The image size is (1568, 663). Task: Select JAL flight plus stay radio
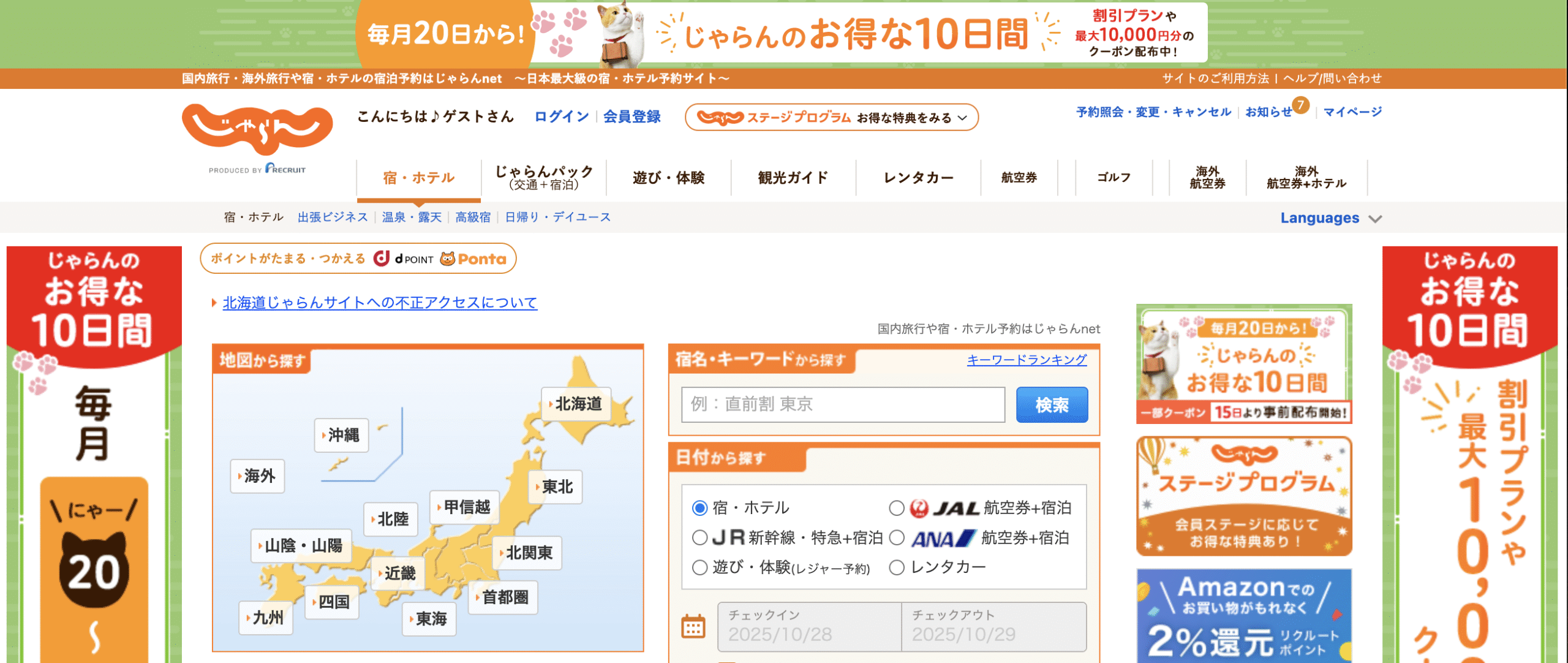click(x=897, y=508)
